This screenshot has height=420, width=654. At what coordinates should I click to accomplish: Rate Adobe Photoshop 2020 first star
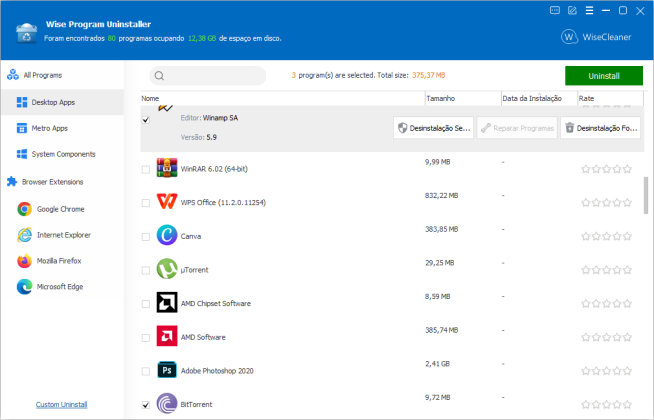586,371
